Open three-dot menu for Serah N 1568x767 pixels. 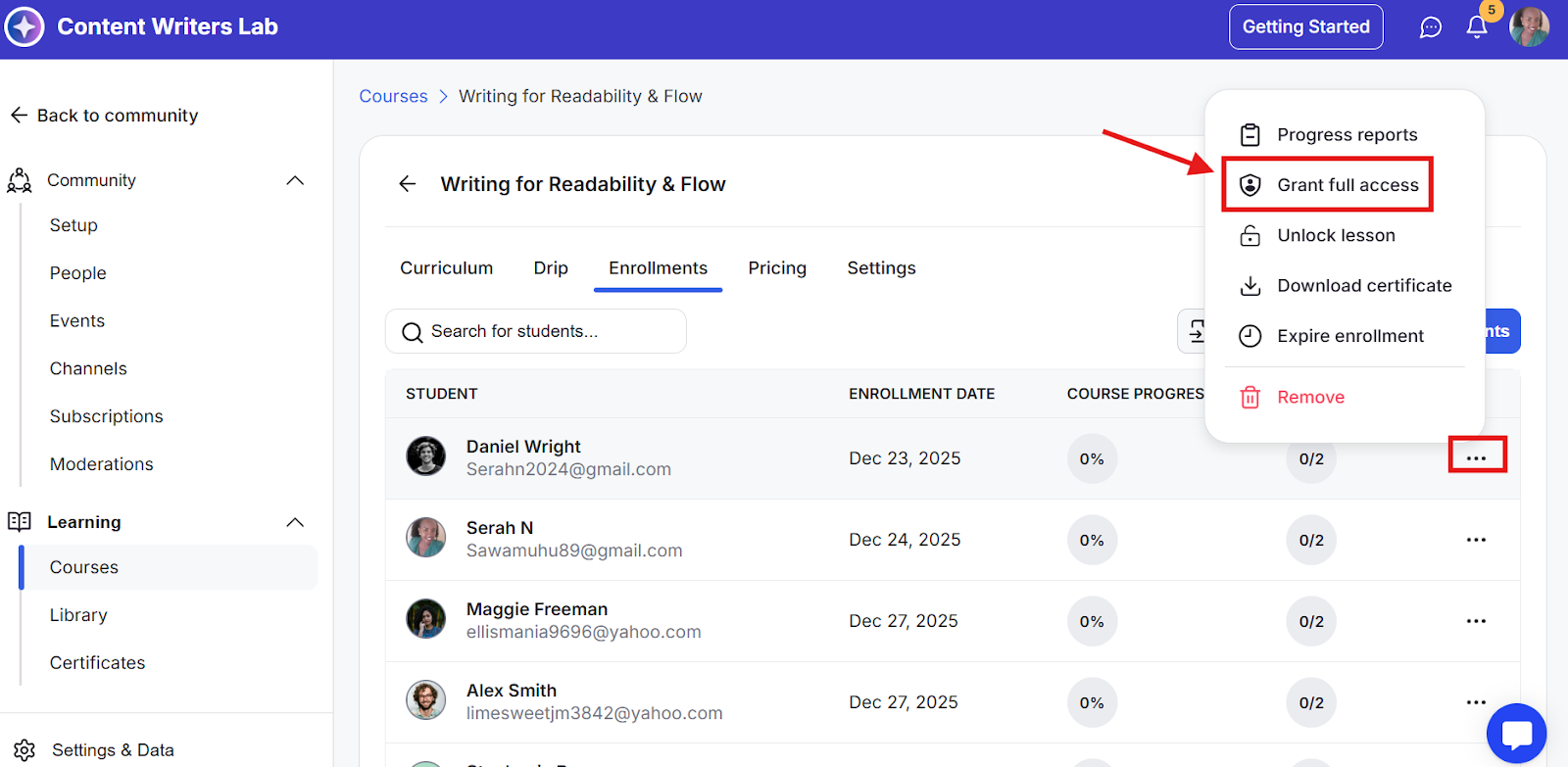click(1476, 540)
